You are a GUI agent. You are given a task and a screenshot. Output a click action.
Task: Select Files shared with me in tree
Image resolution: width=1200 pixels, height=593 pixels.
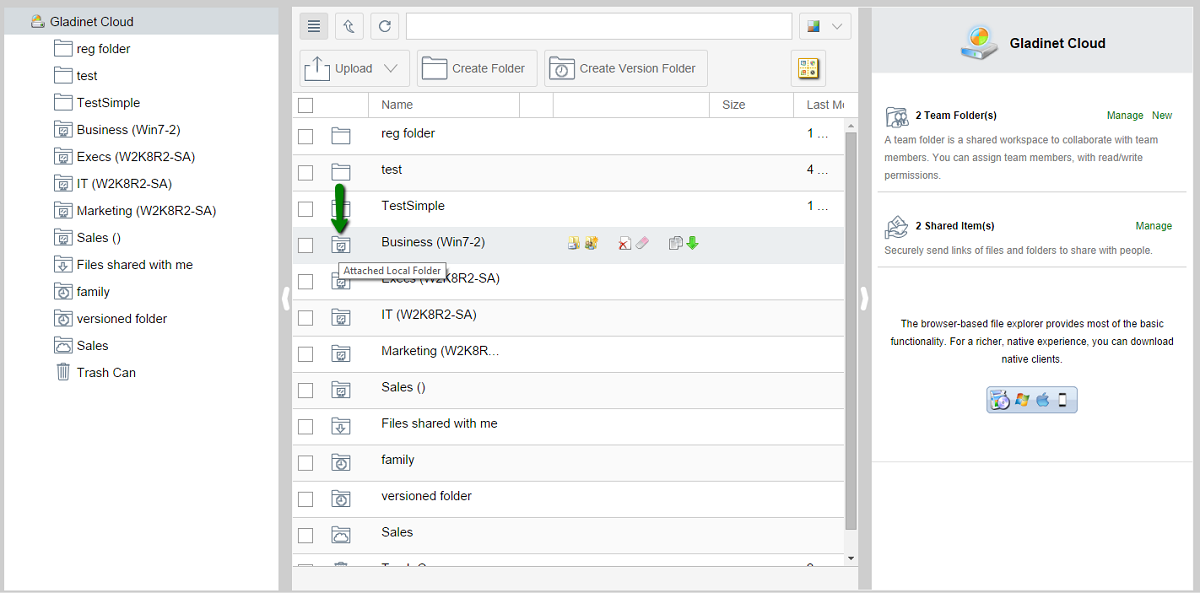point(135,264)
